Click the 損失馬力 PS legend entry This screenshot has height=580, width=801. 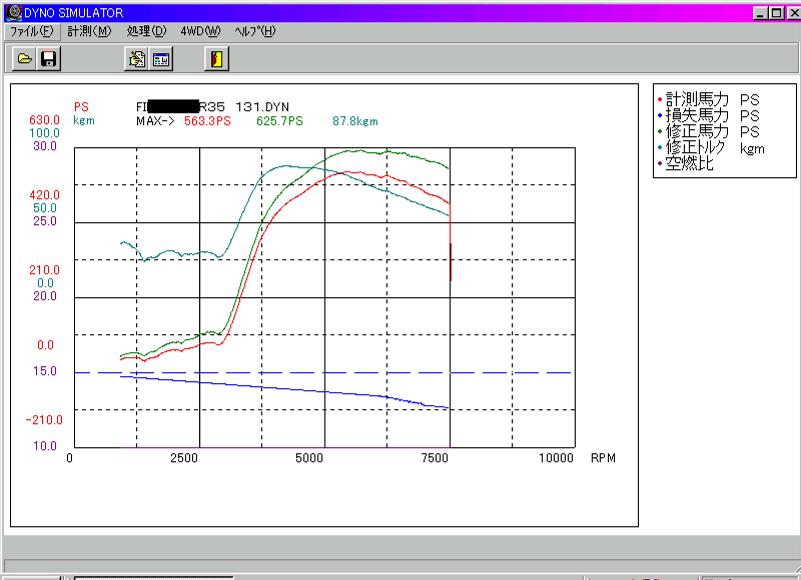coord(708,116)
